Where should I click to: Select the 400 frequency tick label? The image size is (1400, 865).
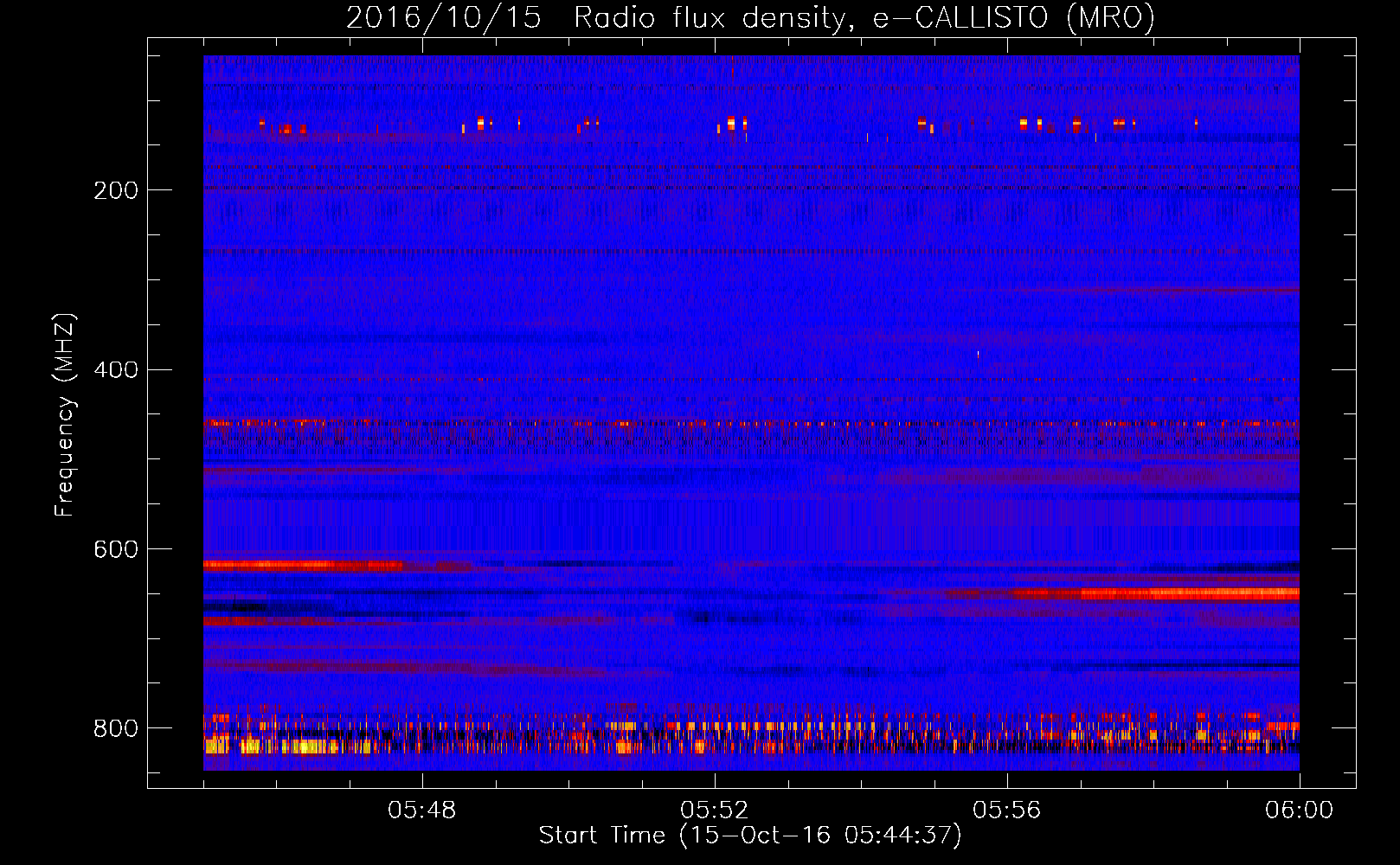pyautogui.click(x=116, y=370)
